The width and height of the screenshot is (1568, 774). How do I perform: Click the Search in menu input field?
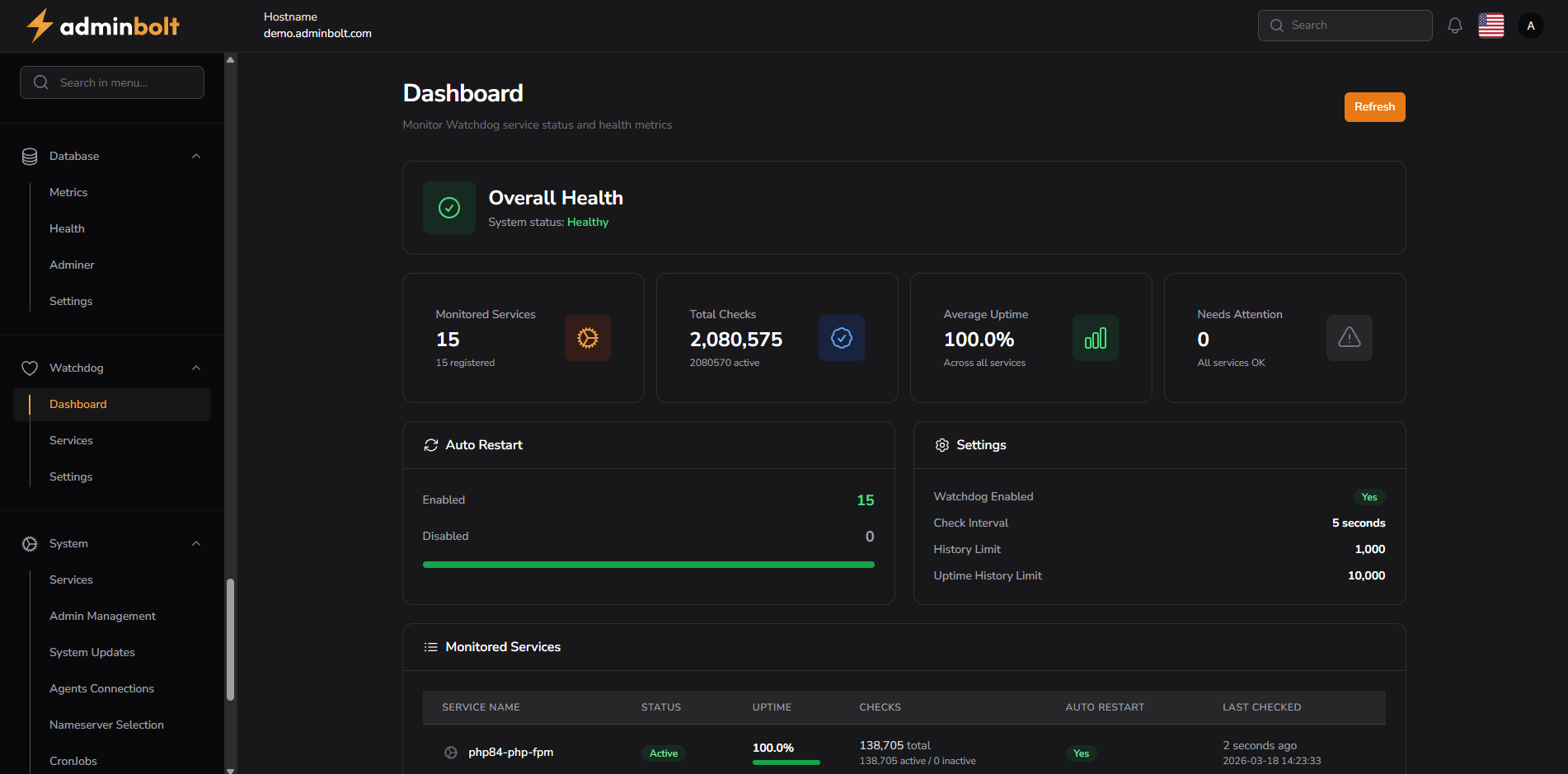(x=111, y=82)
